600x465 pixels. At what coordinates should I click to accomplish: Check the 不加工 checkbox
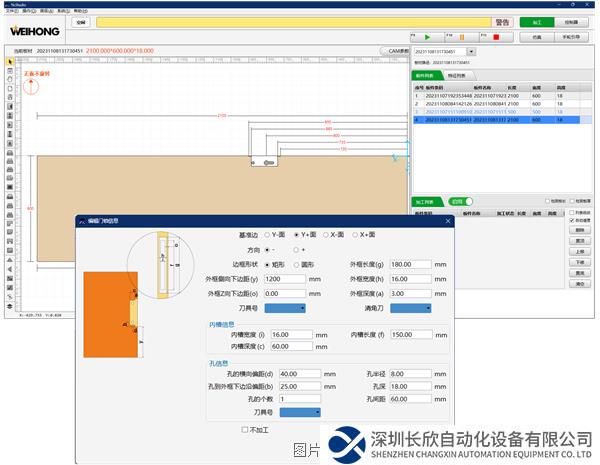[246, 430]
